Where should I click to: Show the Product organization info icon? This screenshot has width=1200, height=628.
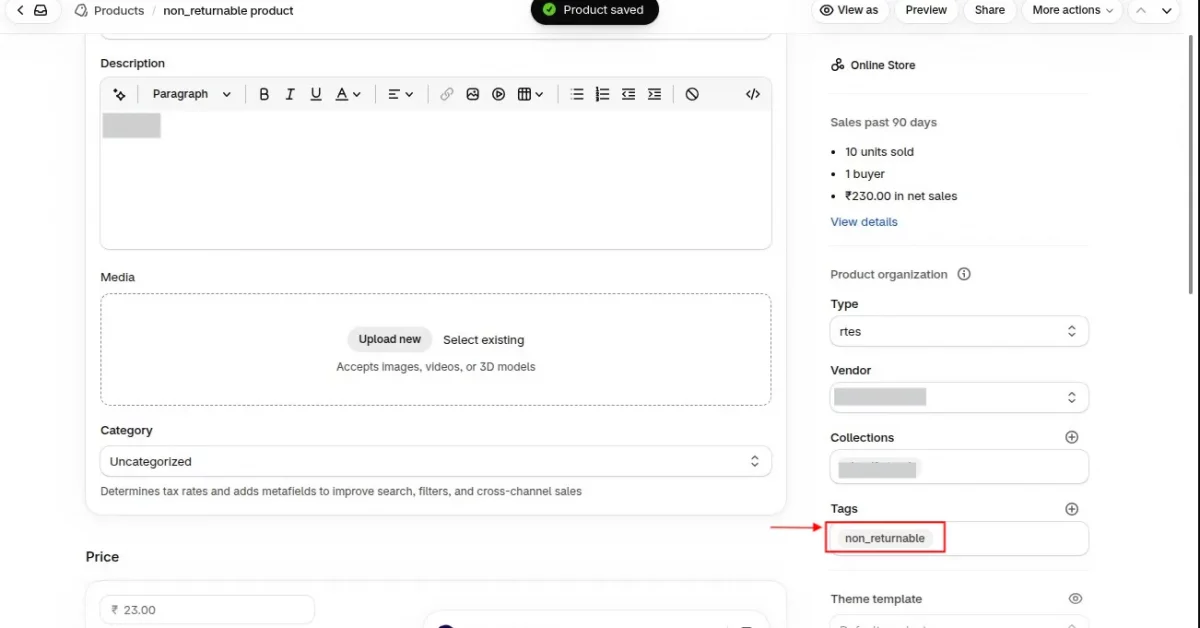coord(964,274)
